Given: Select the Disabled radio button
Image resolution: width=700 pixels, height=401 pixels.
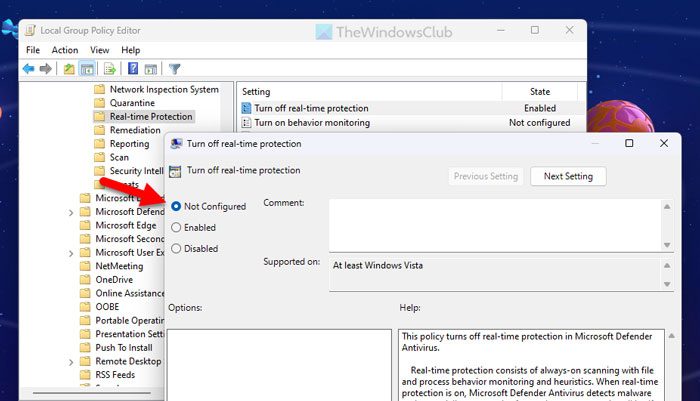Looking at the screenshot, I should pos(176,248).
